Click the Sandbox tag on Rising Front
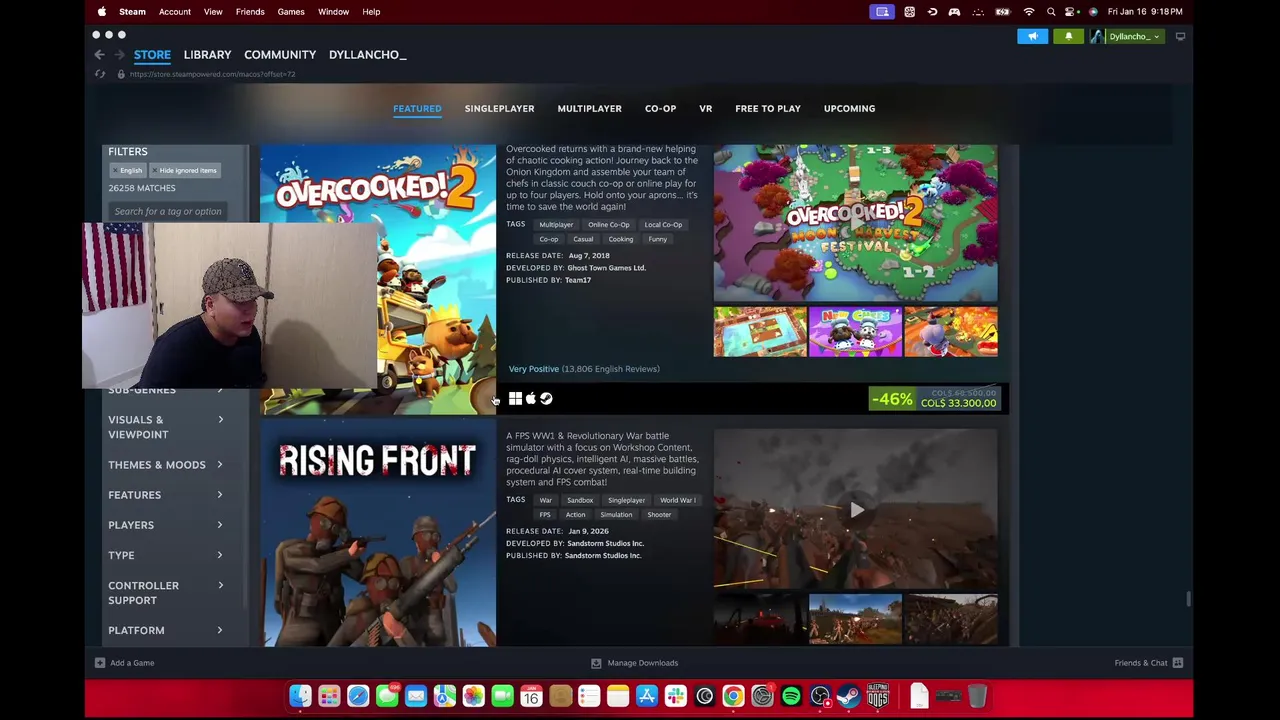 point(580,500)
